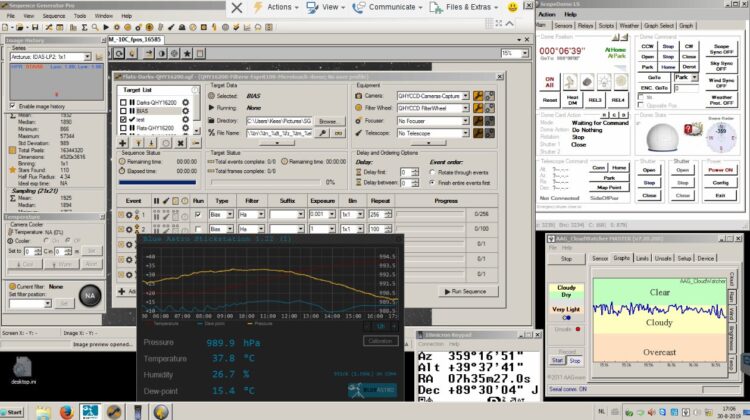Viewport: 750px width, 420px height.
Task: Click the Run Sequence button
Action: click(x=468, y=291)
